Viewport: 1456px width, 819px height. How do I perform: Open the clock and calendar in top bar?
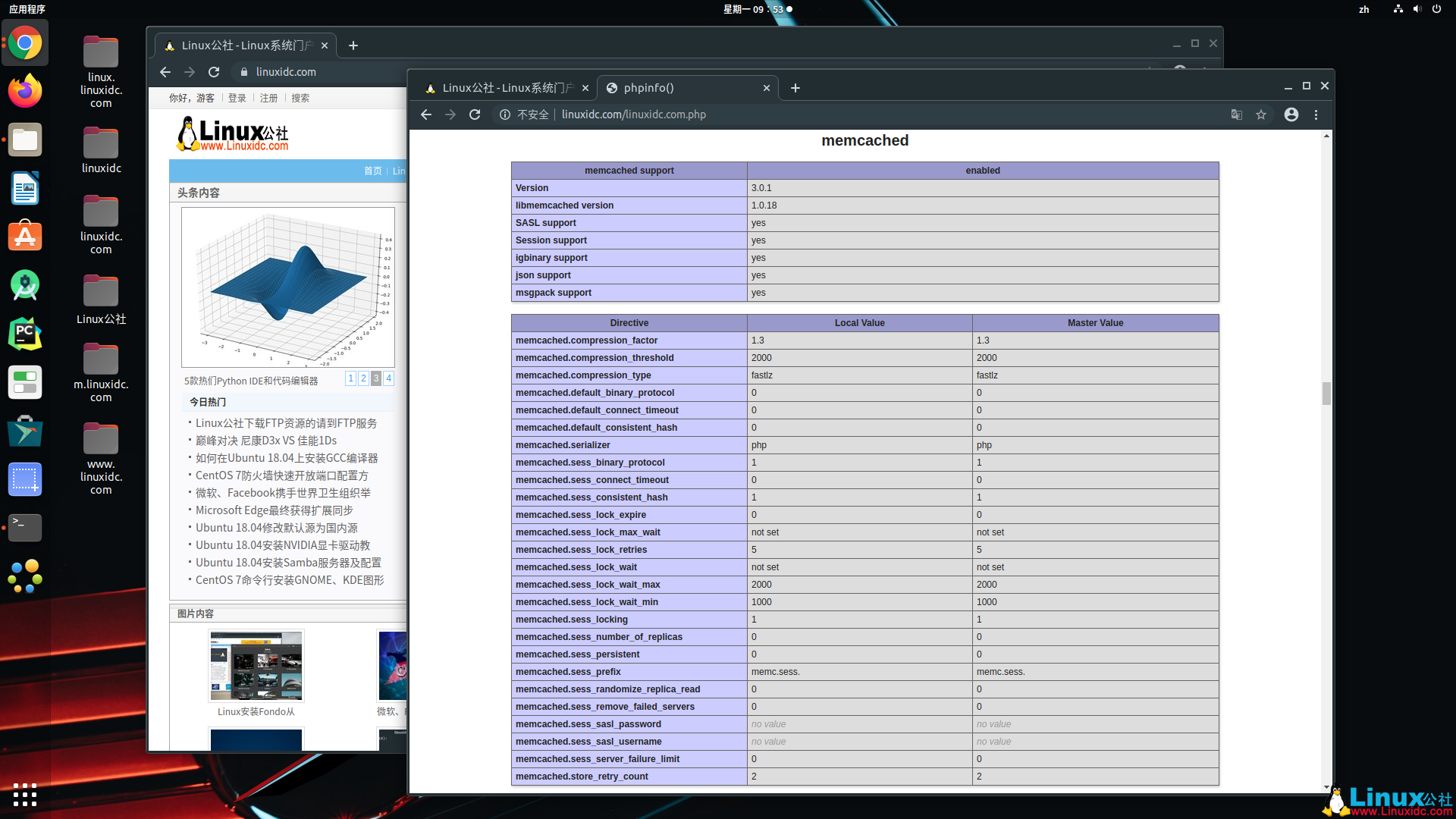click(758, 9)
